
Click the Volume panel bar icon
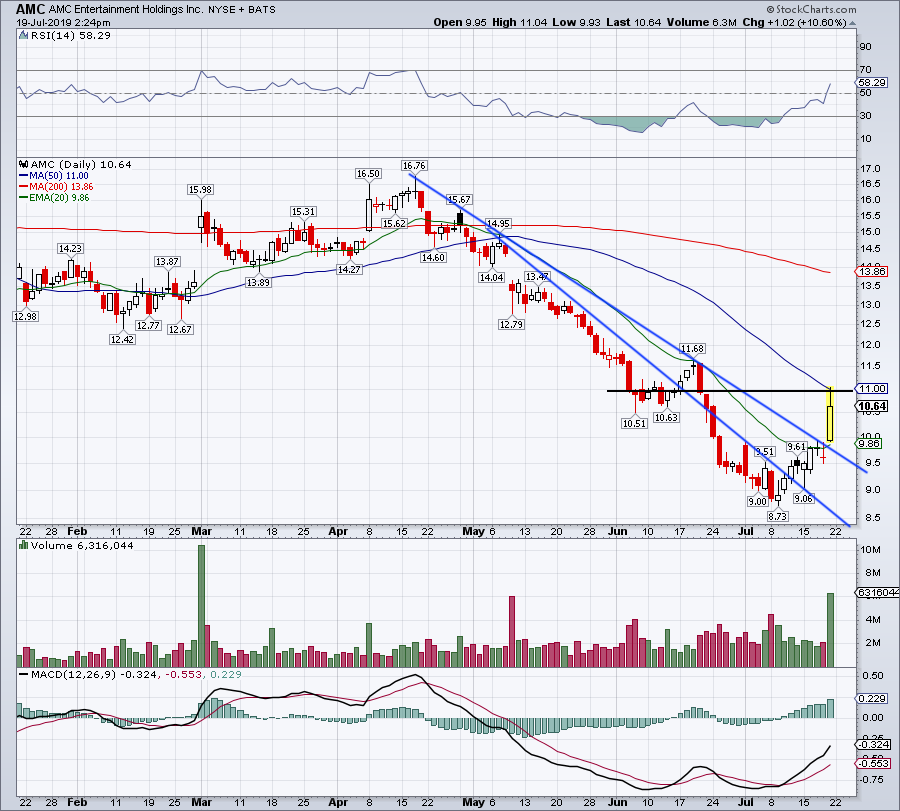pyautogui.click(x=24, y=545)
